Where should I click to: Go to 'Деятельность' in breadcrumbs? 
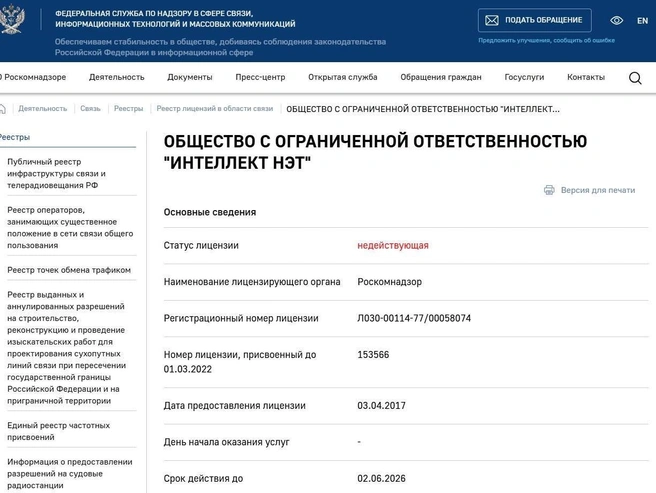click(42, 109)
